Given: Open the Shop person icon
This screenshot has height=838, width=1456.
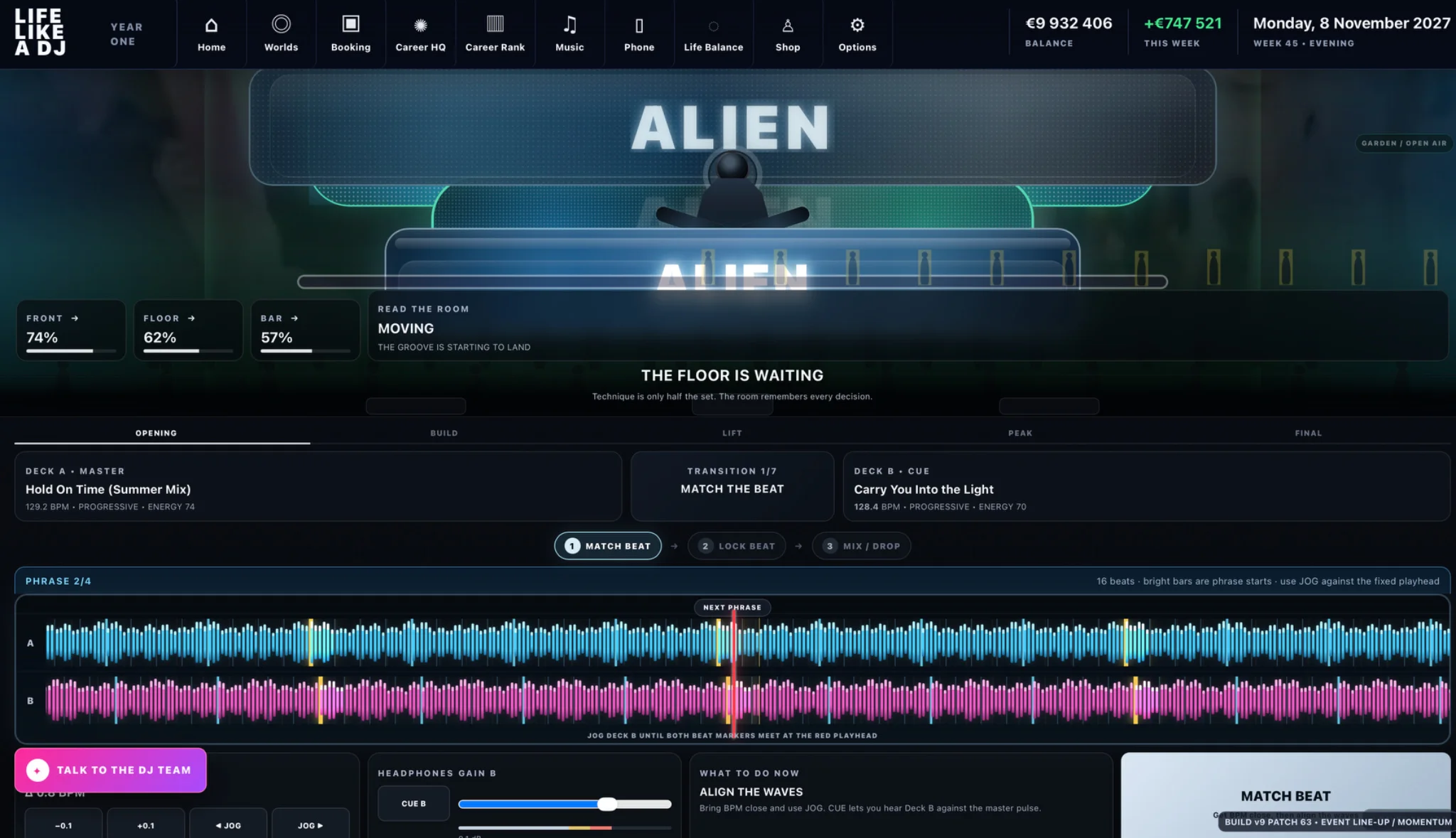Looking at the screenshot, I should point(788,26).
